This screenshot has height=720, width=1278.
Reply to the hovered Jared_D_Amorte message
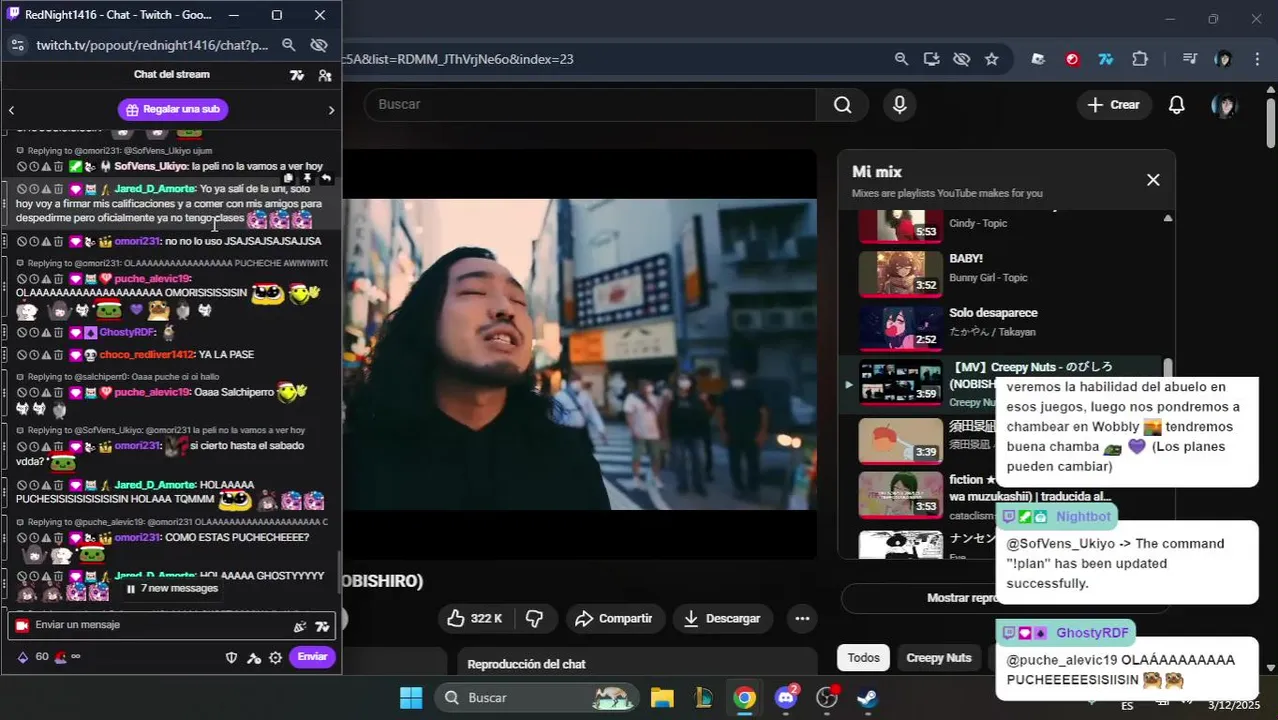[x=325, y=178]
